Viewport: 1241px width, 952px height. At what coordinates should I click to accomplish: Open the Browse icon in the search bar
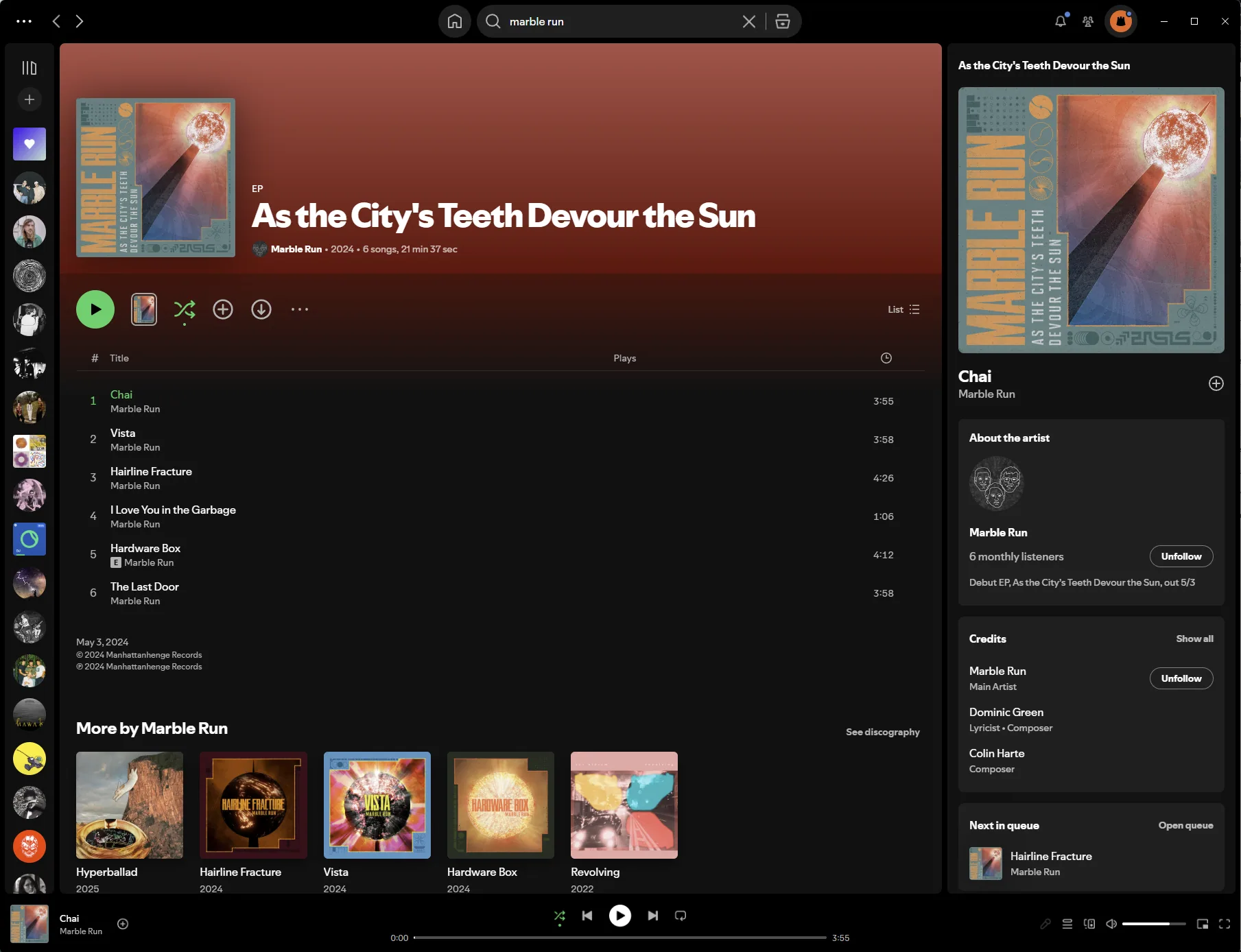click(783, 21)
